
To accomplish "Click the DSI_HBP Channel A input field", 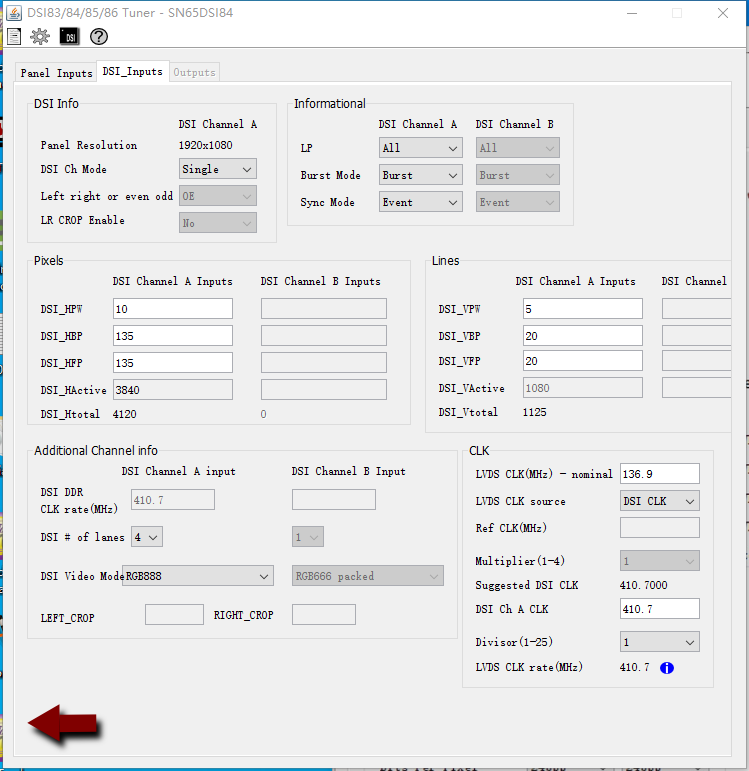I will [x=173, y=336].
